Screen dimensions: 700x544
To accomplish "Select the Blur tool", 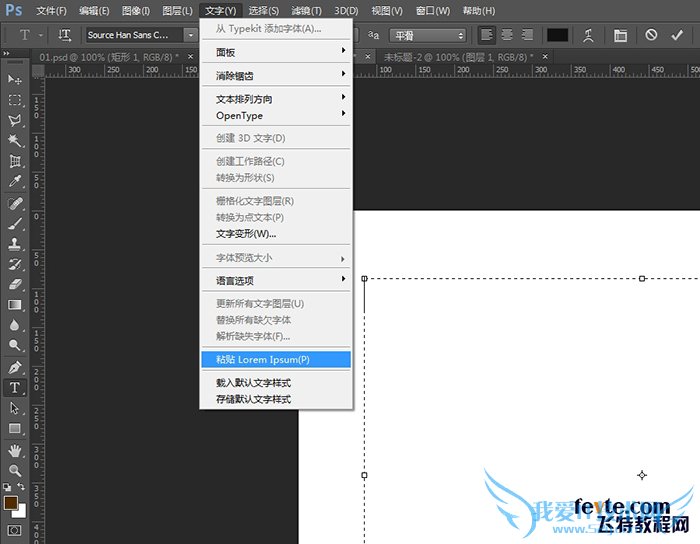I will [x=14, y=325].
